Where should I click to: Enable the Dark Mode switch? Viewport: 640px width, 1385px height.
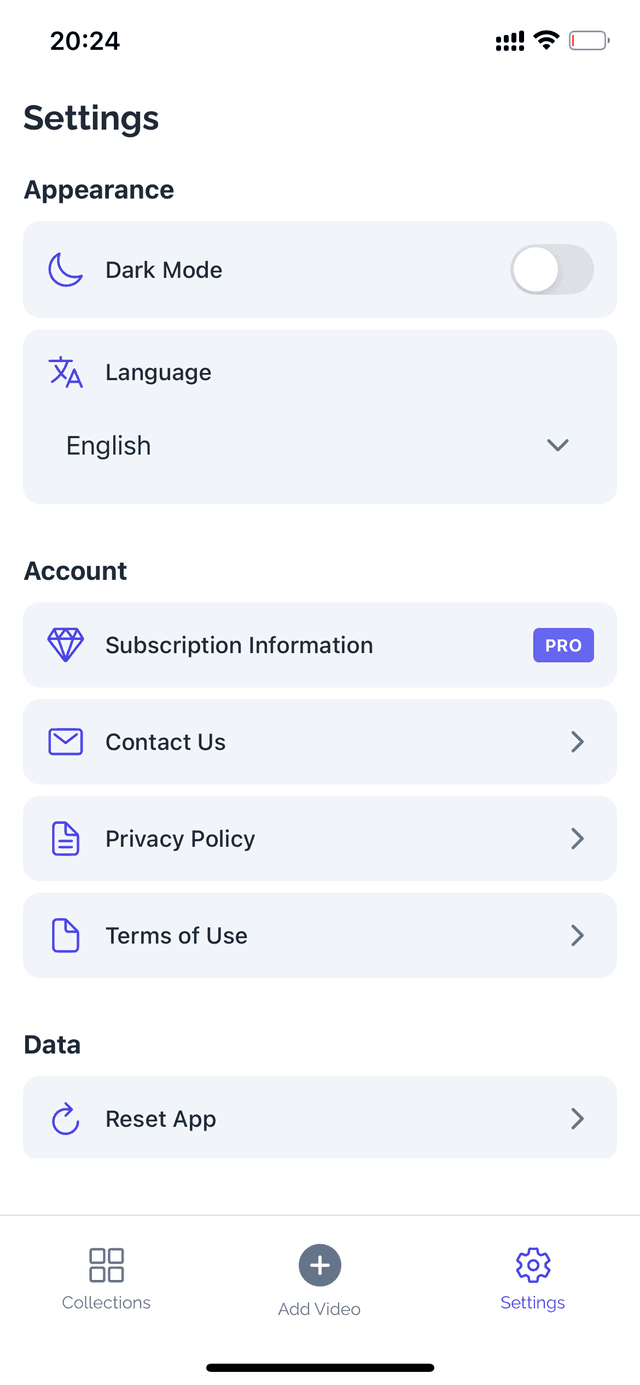click(551, 270)
